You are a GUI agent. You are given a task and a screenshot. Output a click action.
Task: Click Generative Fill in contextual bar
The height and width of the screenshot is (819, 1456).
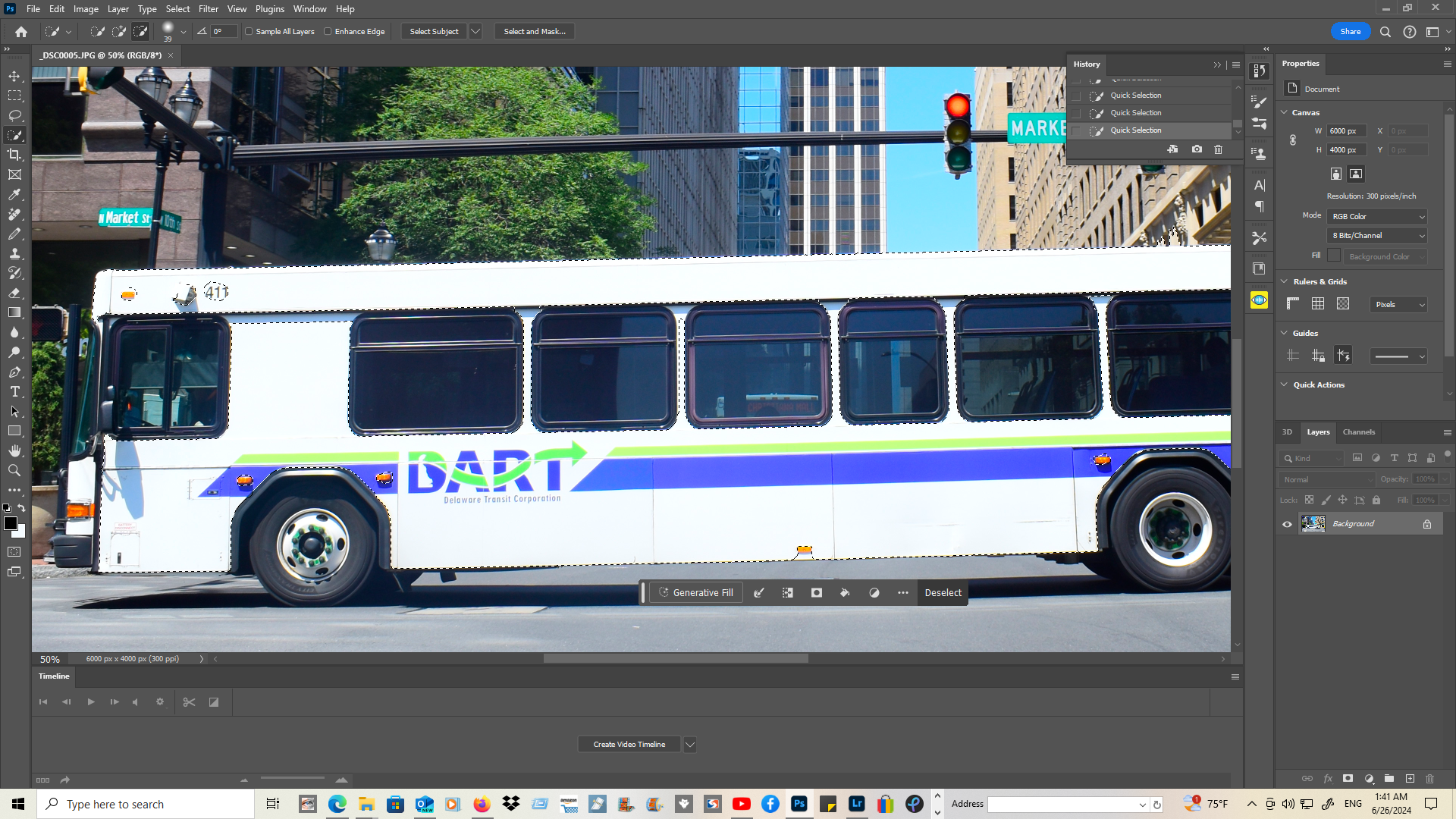pos(696,593)
